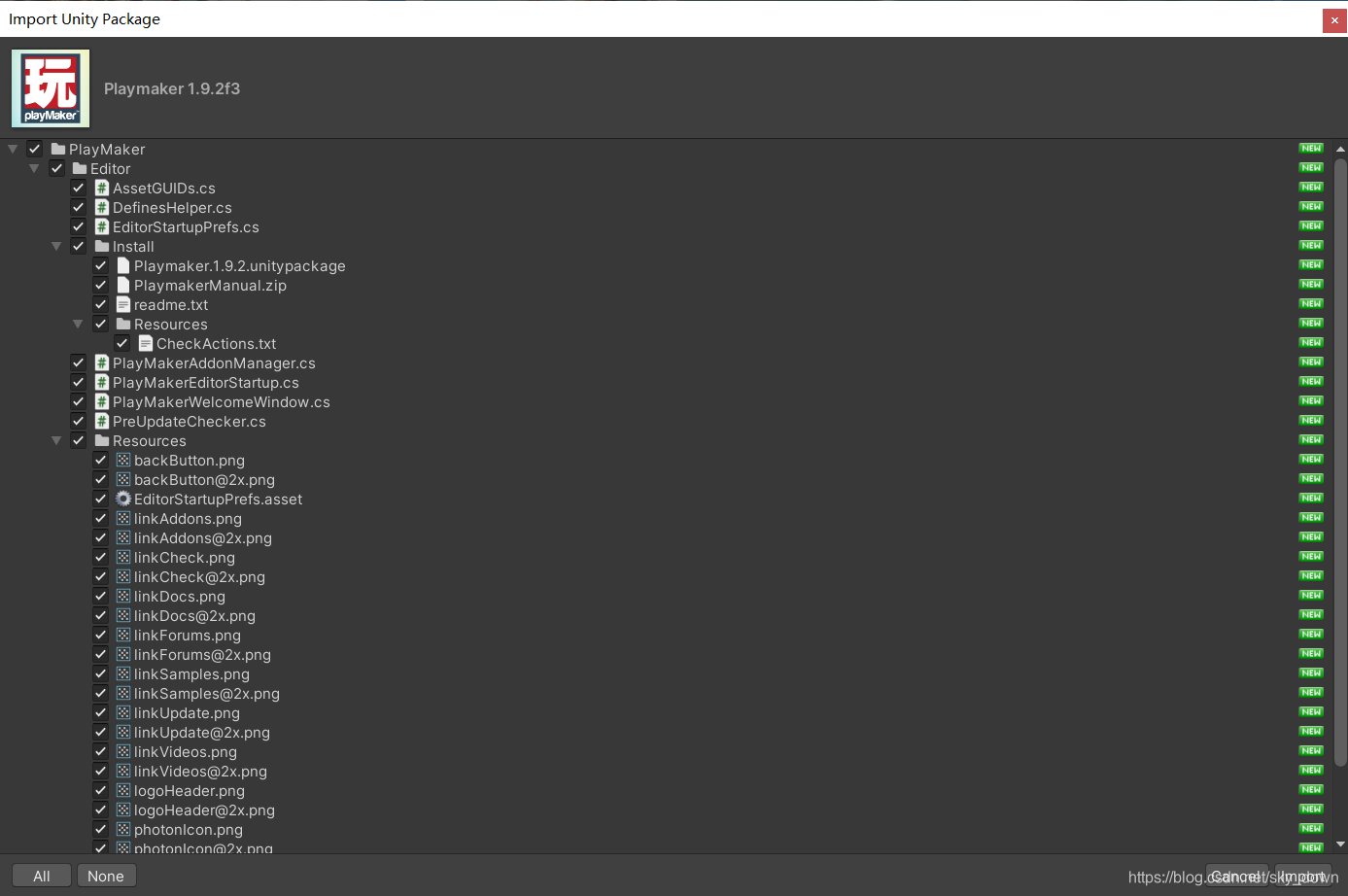Click the PlayMakerWelcomeWindow.cs script icon
Viewport: 1348px width, 896px height.
[x=101, y=401]
